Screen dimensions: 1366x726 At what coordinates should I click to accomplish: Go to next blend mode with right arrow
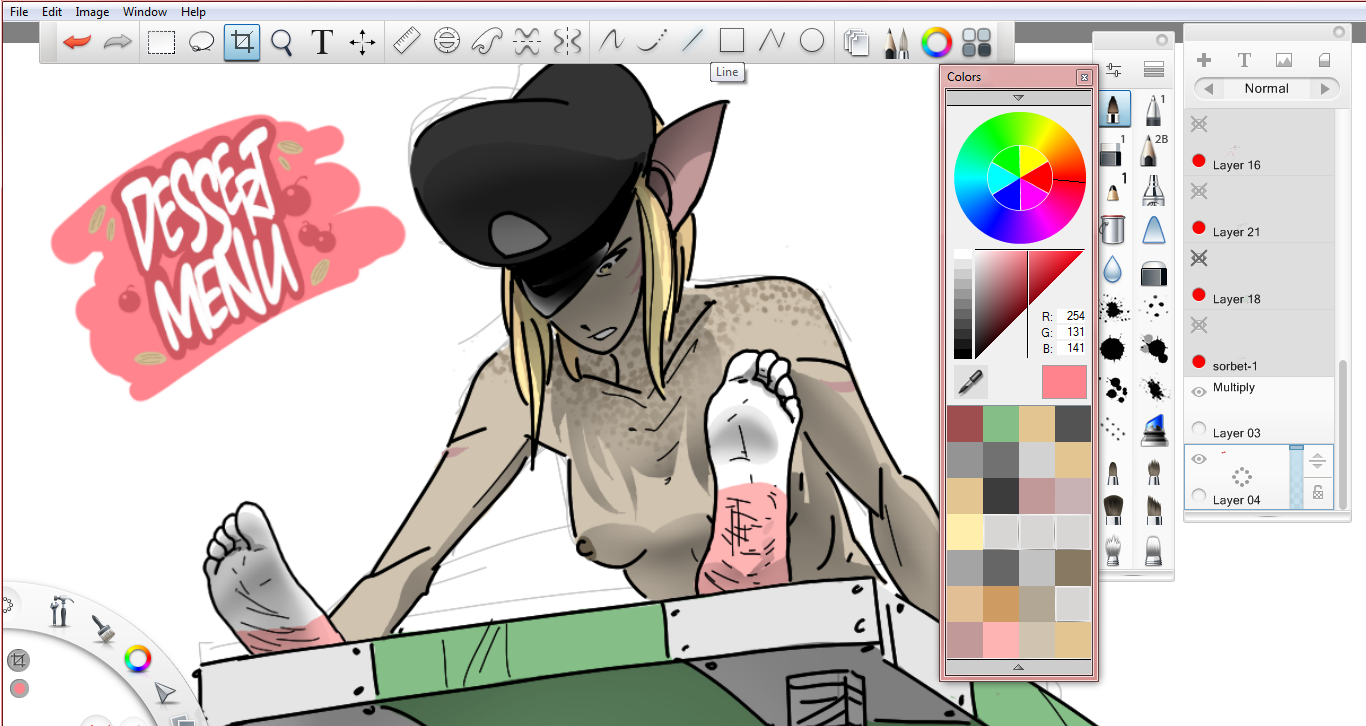(1326, 88)
